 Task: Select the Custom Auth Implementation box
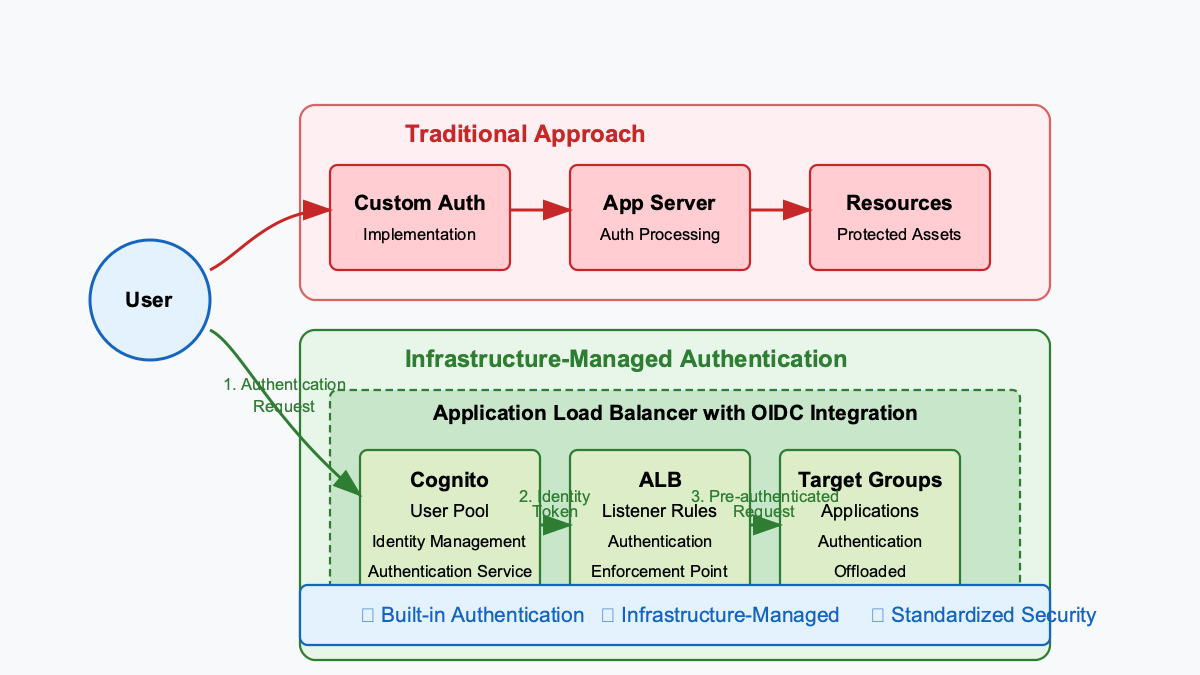click(x=420, y=217)
